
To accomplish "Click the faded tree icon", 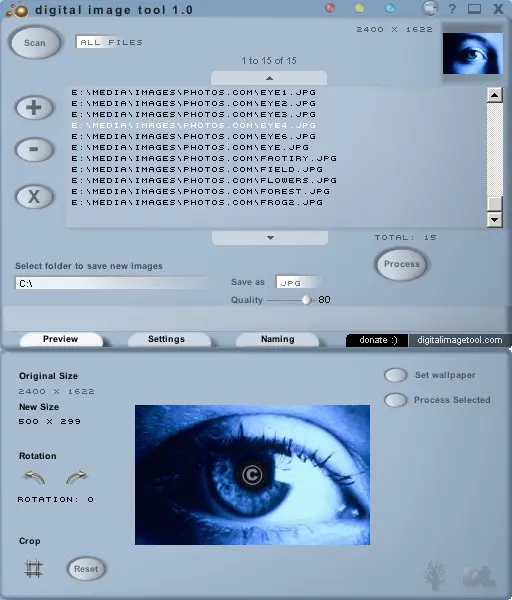I will [x=435, y=576].
